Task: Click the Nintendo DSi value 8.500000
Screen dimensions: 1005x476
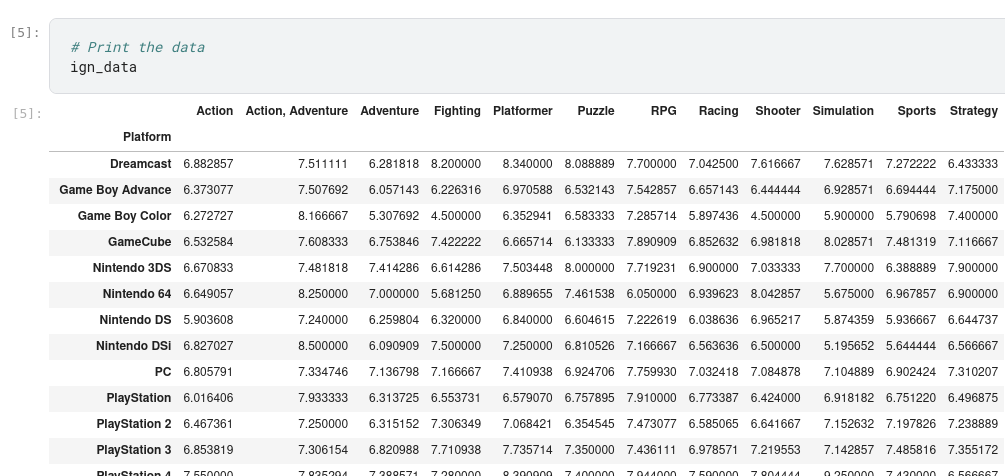Action: point(323,346)
